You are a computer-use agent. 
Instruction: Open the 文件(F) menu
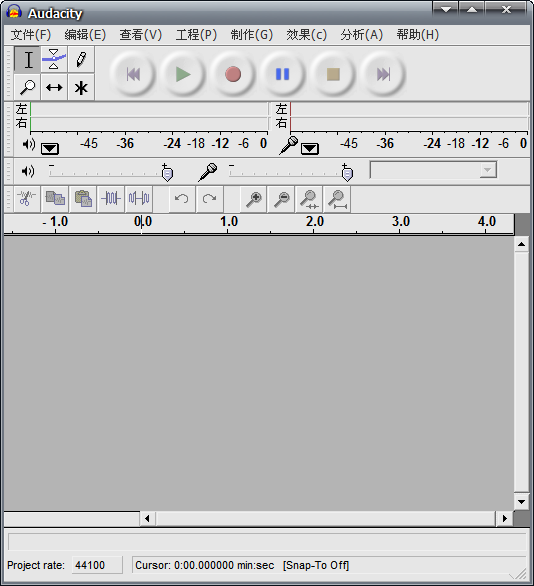[31, 35]
